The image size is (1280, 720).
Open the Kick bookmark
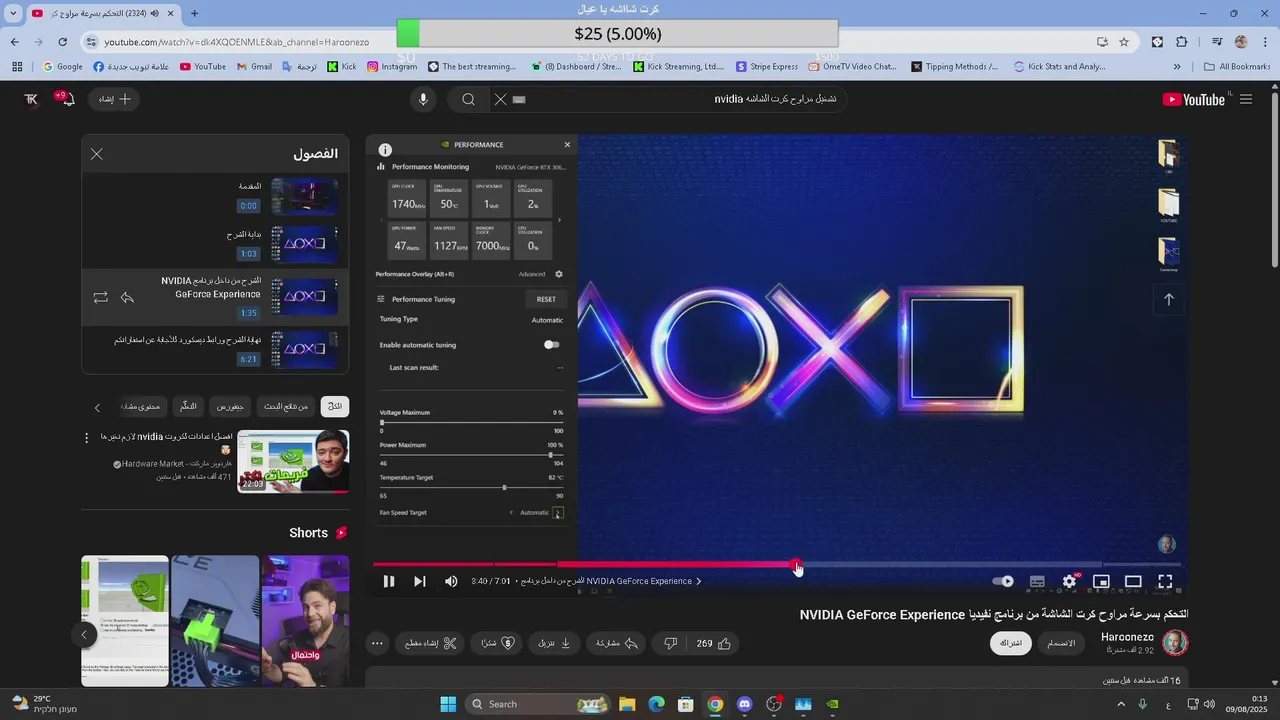point(342,67)
